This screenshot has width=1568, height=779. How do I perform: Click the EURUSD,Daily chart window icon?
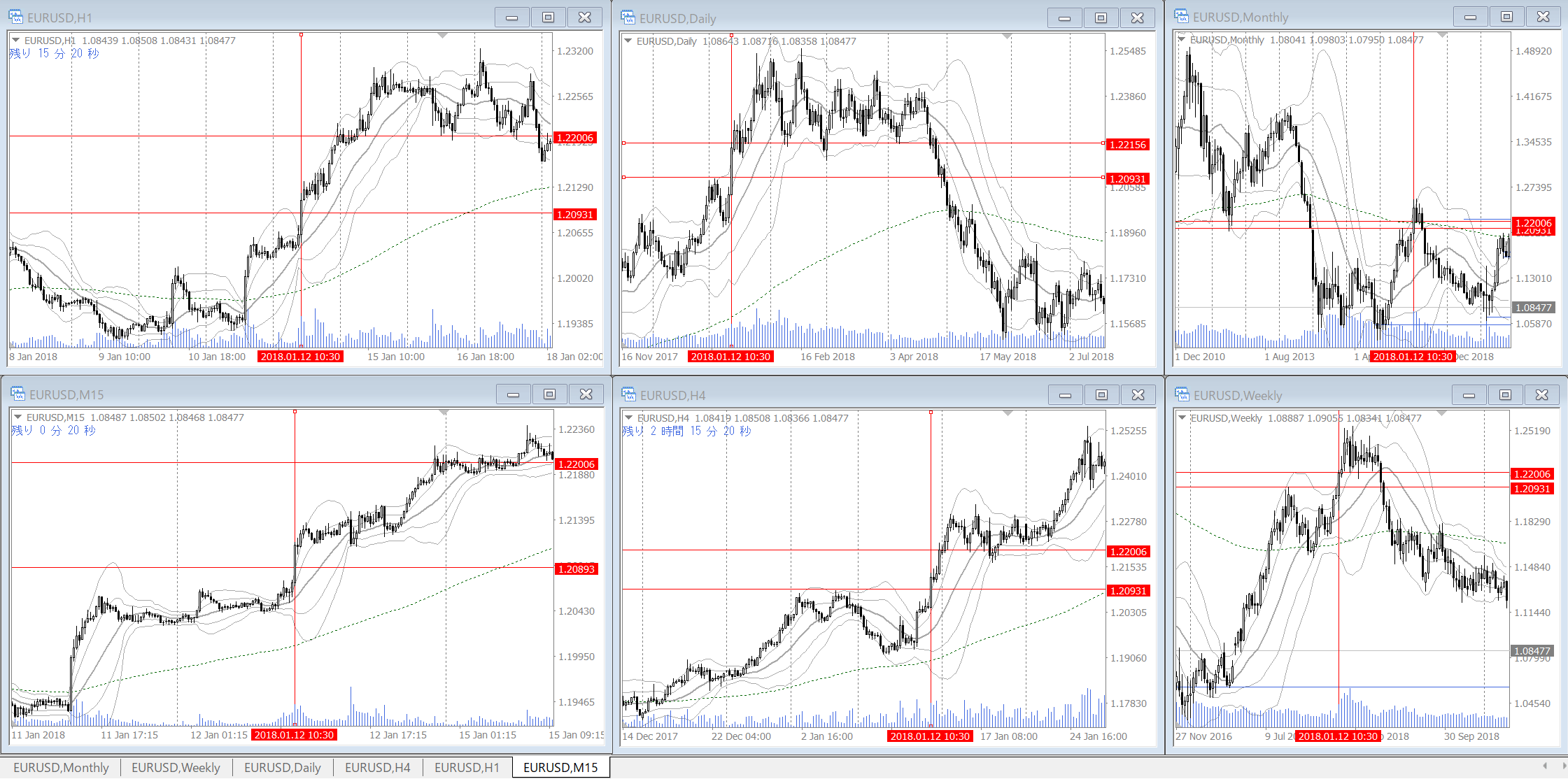628,17
